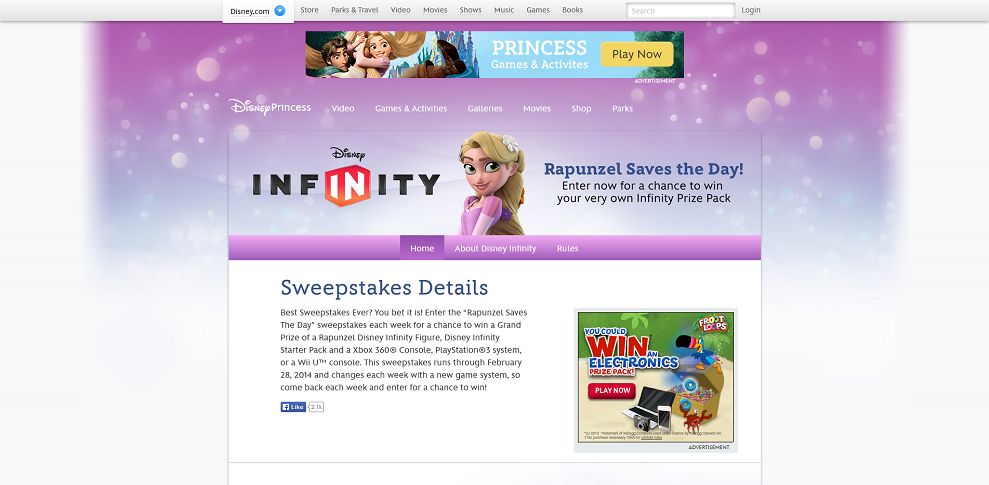Screen dimensions: 989x485
Task: Click Play Now on Froot Loops ad
Action: pyautogui.click(x=612, y=390)
